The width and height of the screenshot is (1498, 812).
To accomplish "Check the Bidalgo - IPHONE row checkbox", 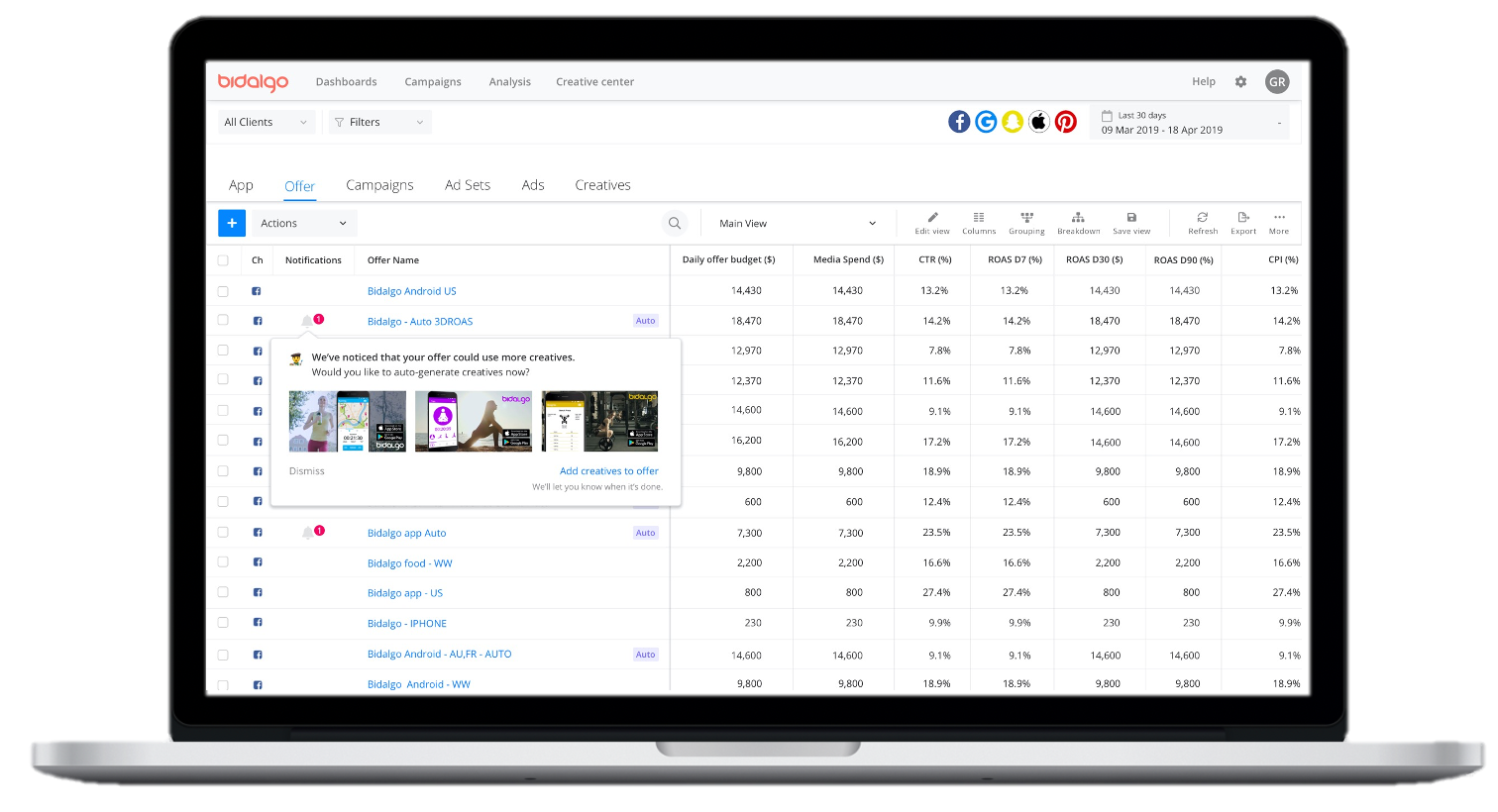I will pos(223,623).
